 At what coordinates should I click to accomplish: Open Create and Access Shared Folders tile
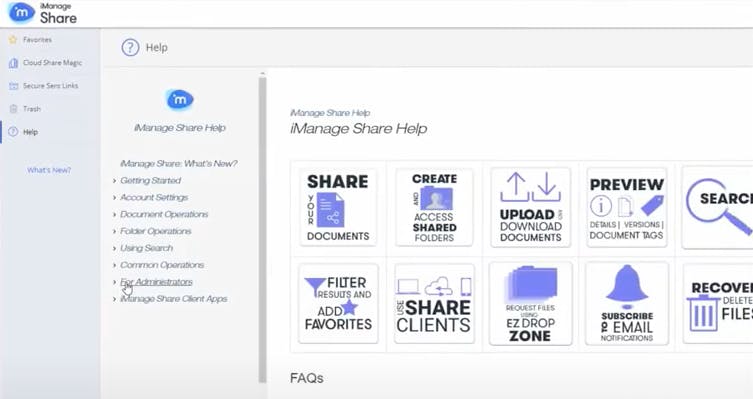(x=434, y=207)
